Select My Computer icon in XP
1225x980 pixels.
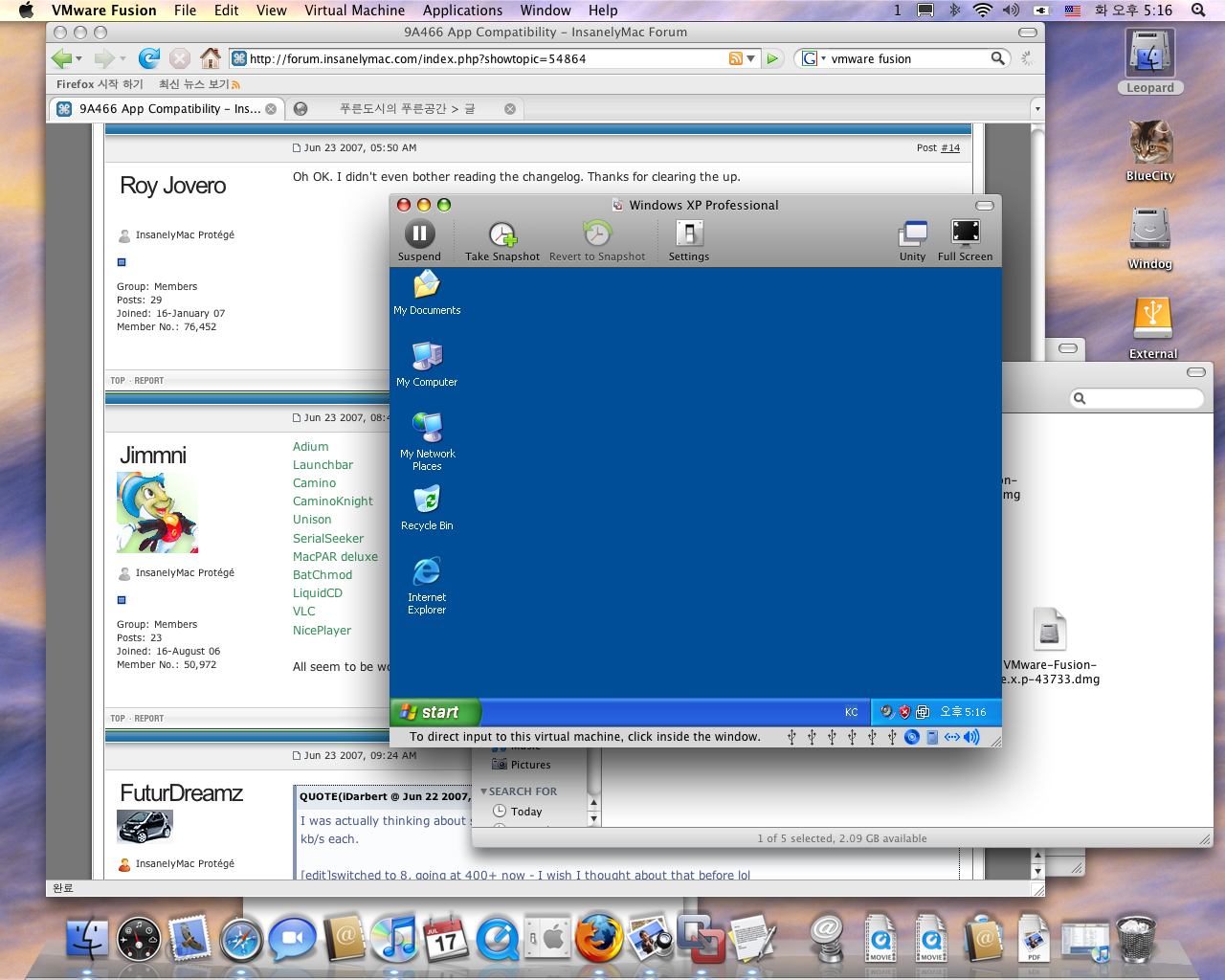tap(427, 365)
